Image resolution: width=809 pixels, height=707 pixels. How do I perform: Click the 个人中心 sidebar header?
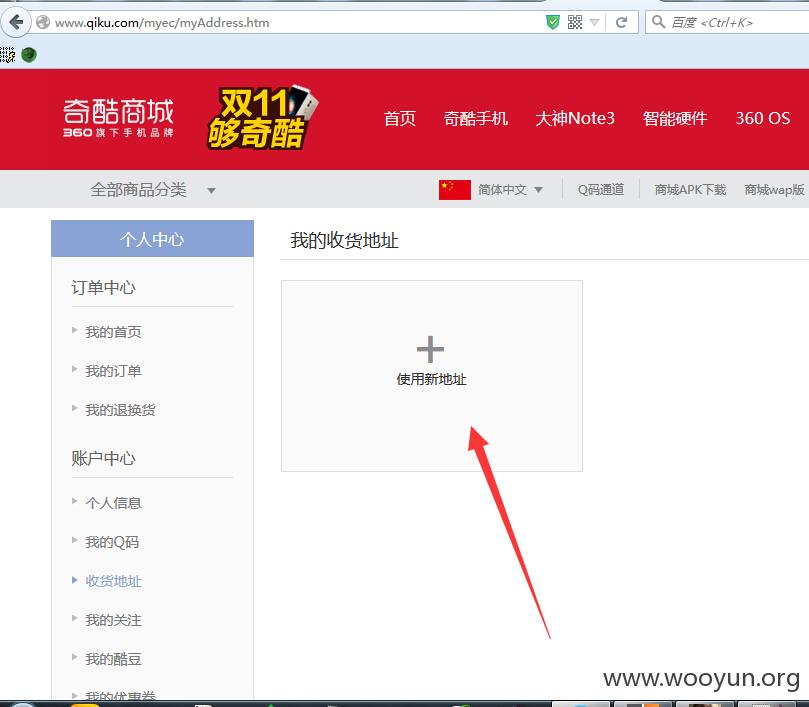click(x=152, y=238)
